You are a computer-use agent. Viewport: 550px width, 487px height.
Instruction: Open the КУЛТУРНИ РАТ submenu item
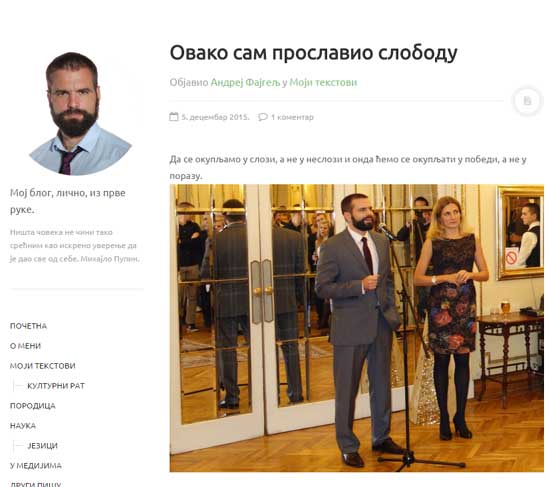pyautogui.click(x=56, y=386)
